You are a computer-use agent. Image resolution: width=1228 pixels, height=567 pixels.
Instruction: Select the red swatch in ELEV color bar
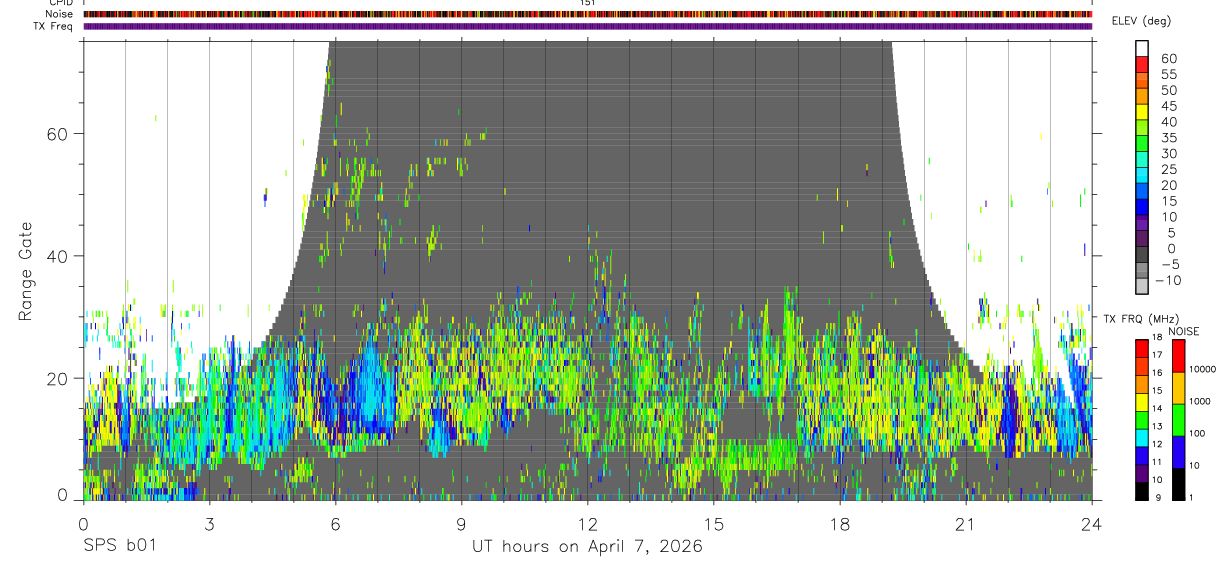coord(1142,64)
